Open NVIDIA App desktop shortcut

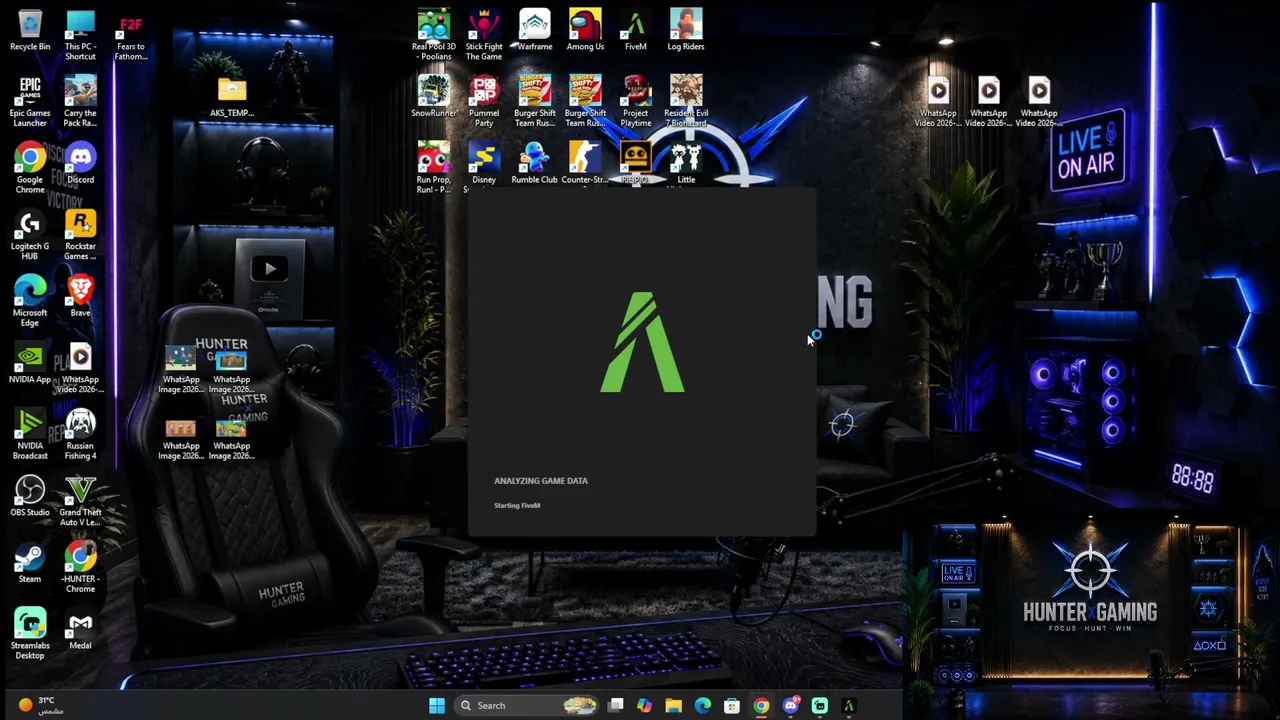coord(30,363)
